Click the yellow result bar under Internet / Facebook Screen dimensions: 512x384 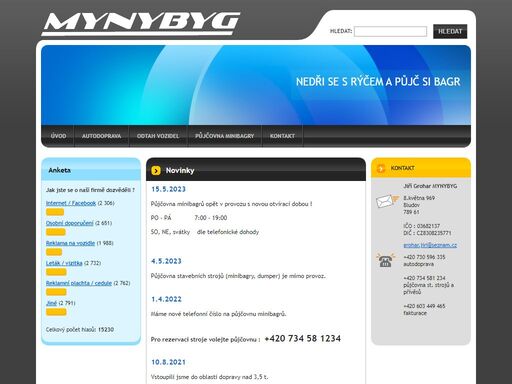(55, 212)
